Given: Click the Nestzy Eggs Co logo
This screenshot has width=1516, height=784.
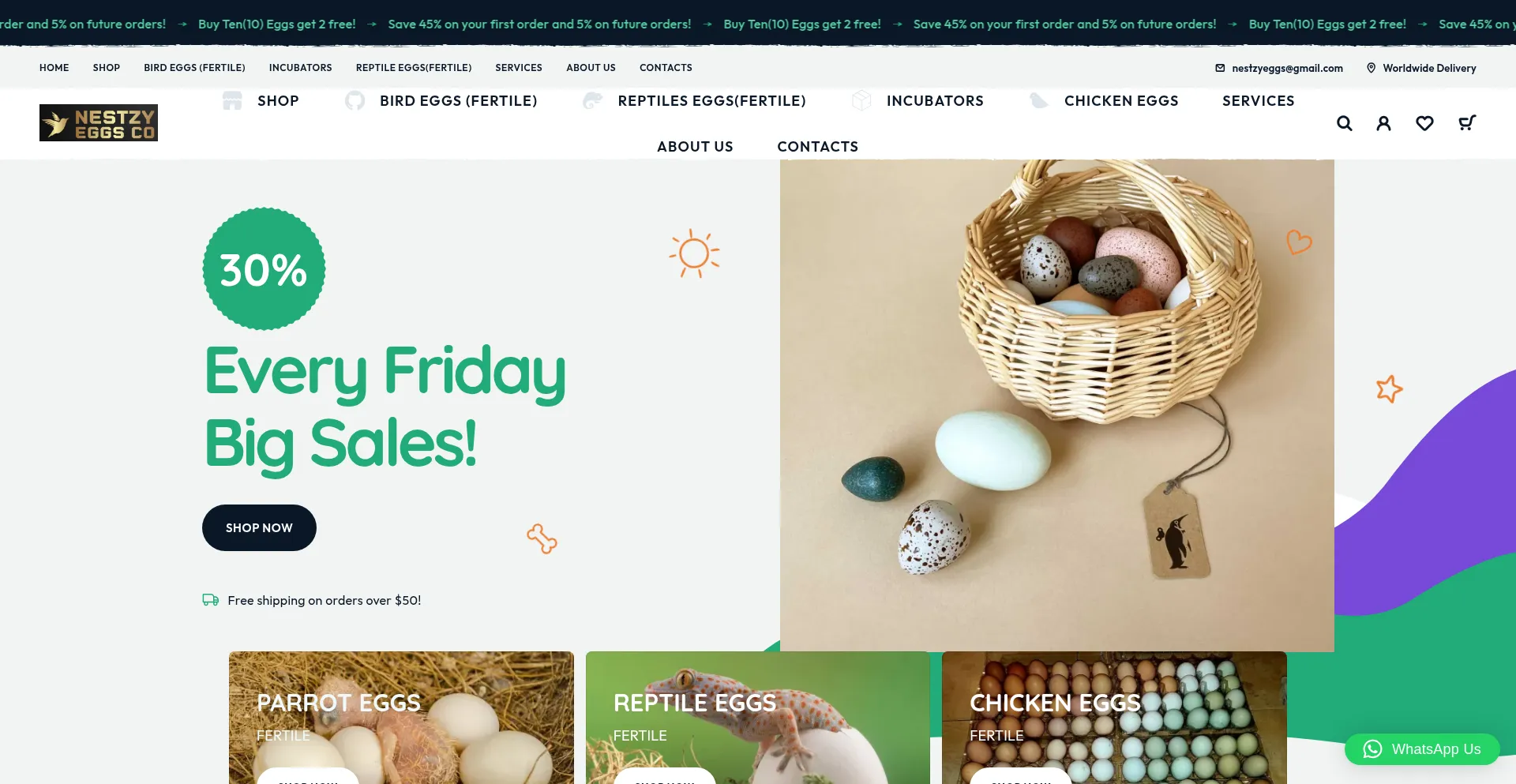Looking at the screenshot, I should coord(99,122).
